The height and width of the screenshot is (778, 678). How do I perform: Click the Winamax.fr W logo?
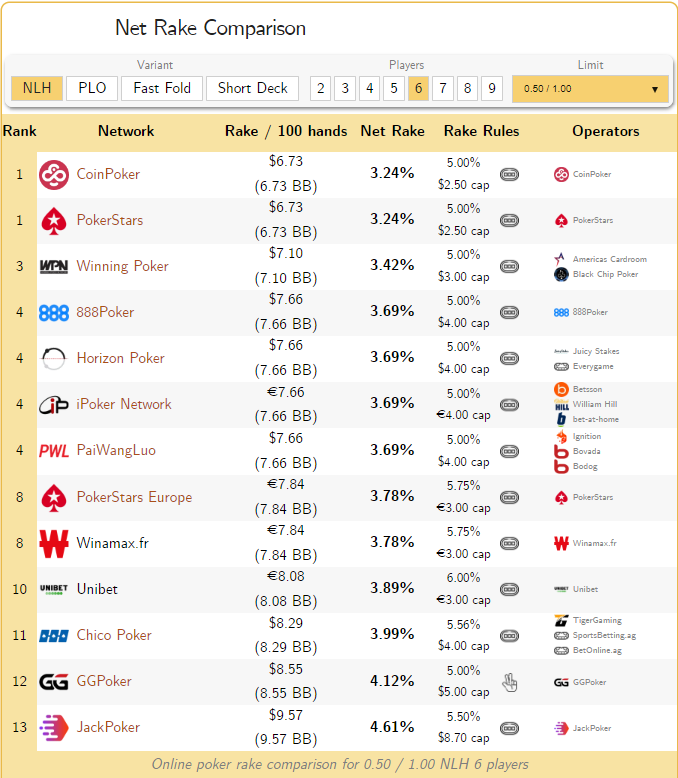pos(54,544)
